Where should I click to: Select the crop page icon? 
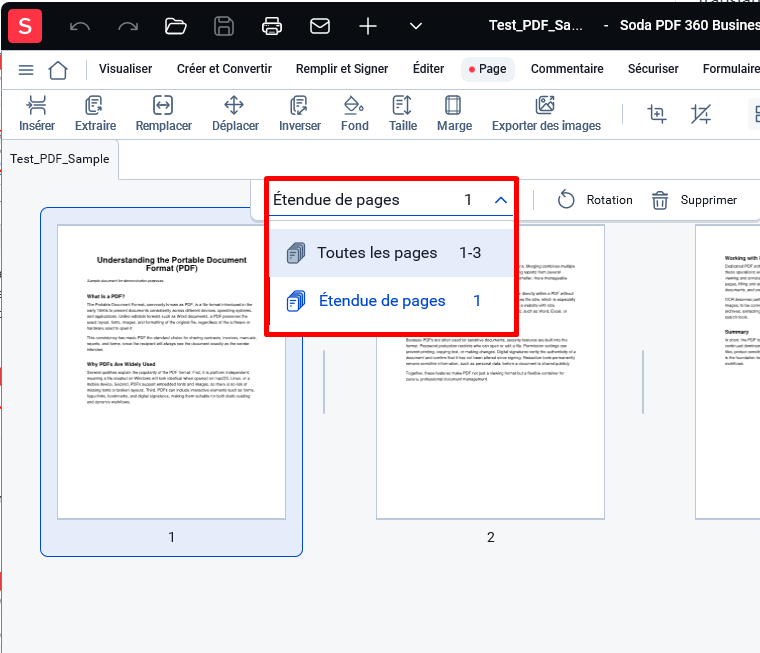pyautogui.click(x=657, y=114)
